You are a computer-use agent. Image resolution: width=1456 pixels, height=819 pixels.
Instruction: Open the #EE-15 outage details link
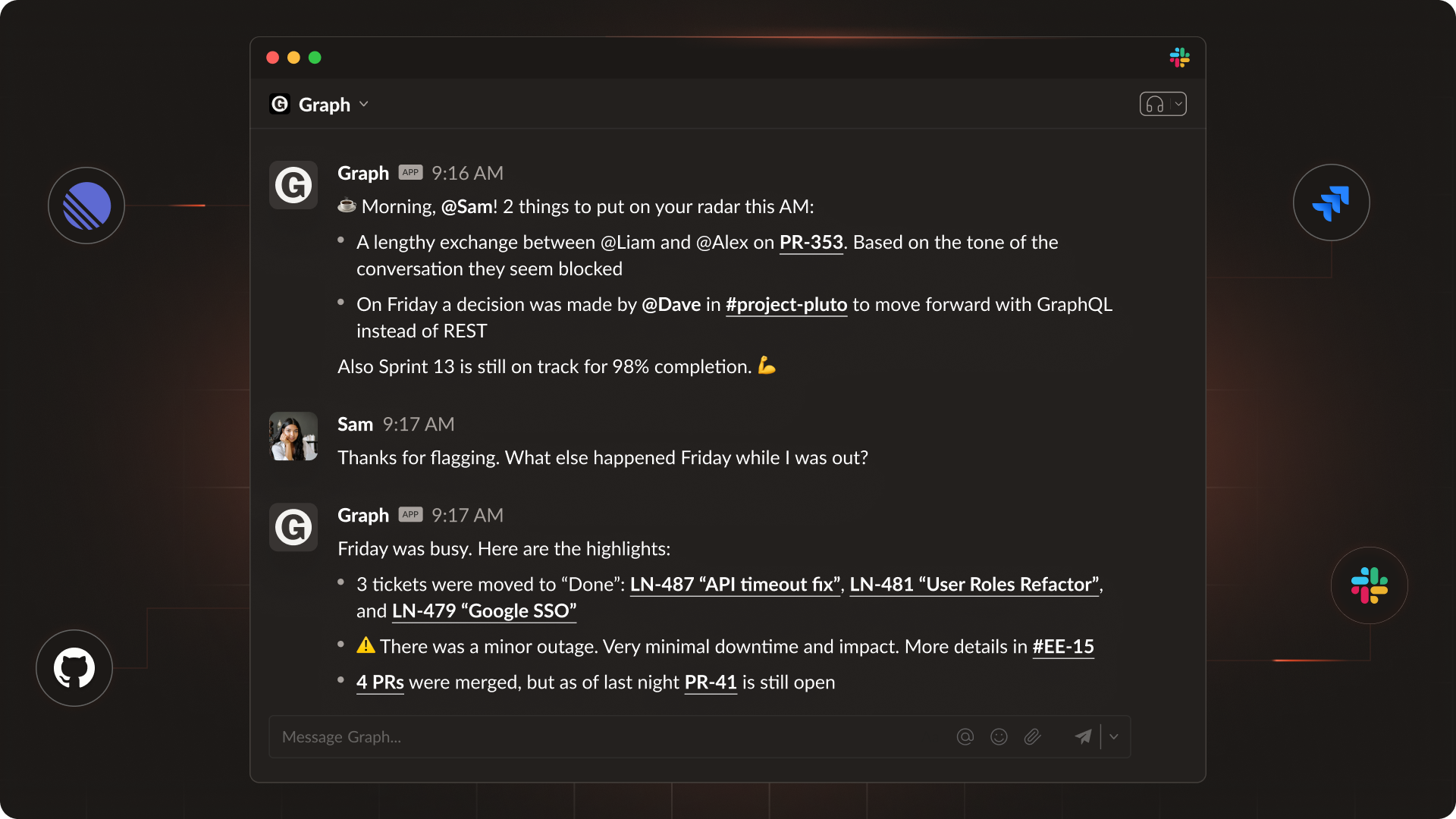pos(1062,647)
